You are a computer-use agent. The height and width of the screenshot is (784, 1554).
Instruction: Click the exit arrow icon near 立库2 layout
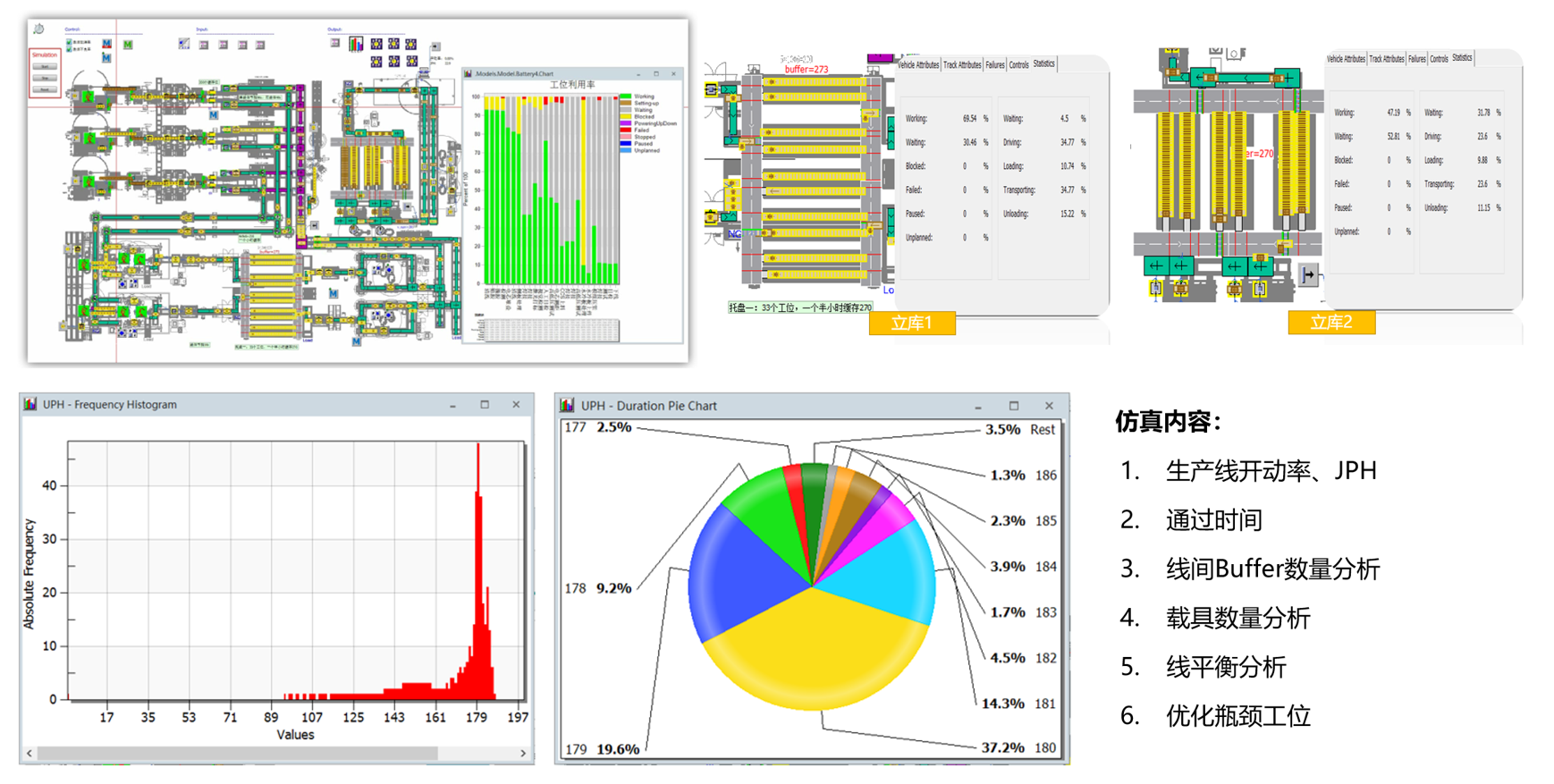point(1308,274)
